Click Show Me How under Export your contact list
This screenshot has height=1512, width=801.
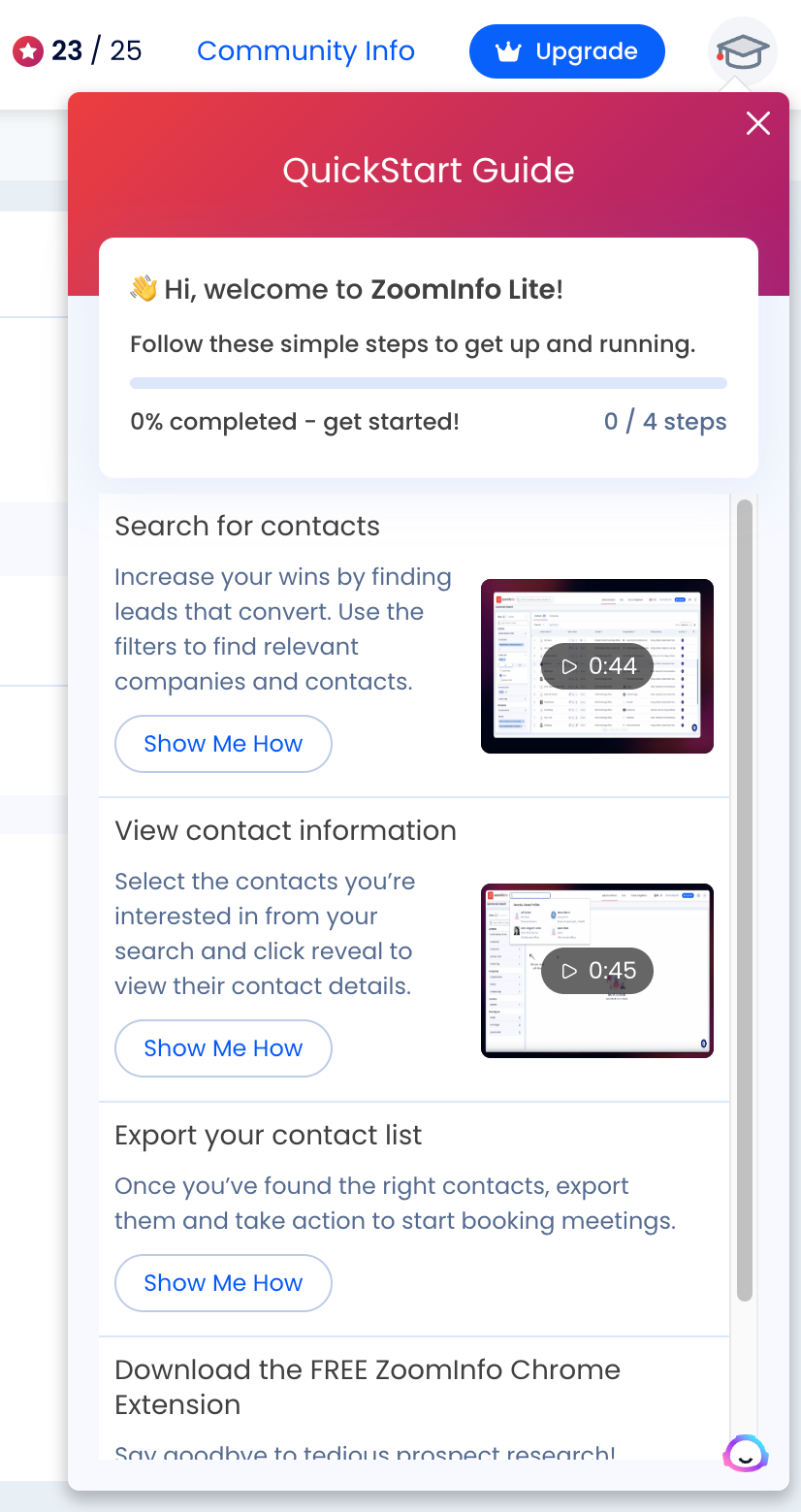(223, 1282)
